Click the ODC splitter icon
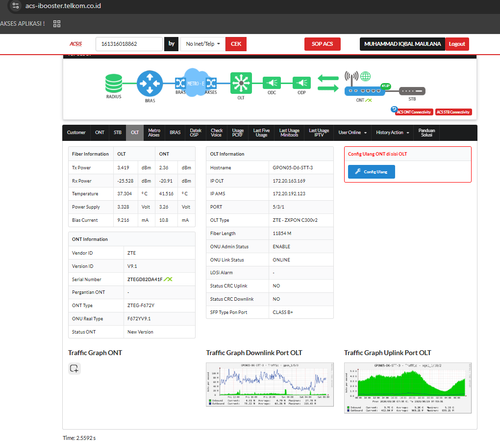Viewport: 500px width, 447px height. coord(272,83)
